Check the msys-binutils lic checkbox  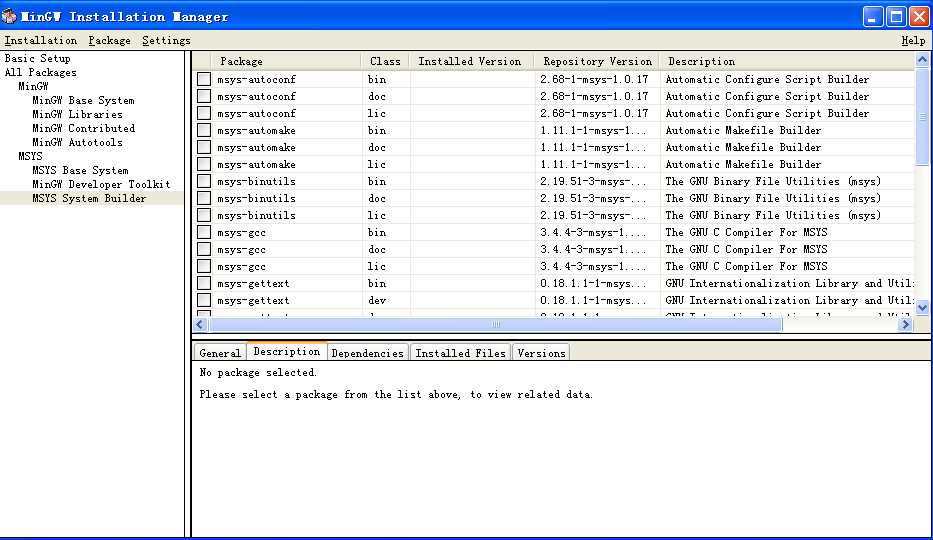pos(204,215)
